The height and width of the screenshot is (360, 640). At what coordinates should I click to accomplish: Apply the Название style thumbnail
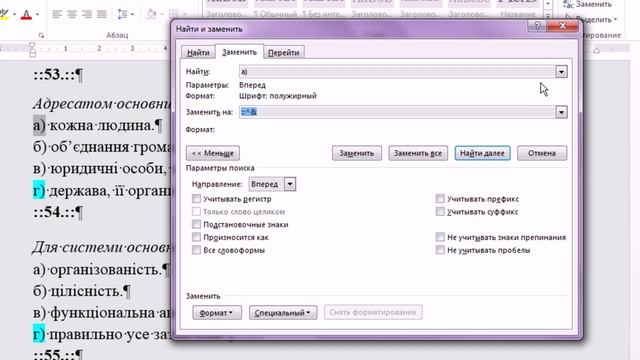[518, 8]
